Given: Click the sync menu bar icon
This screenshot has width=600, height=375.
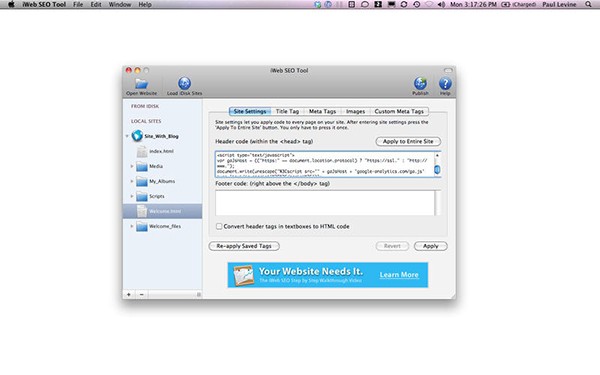Looking at the screenshot, I should coord(404,4).
